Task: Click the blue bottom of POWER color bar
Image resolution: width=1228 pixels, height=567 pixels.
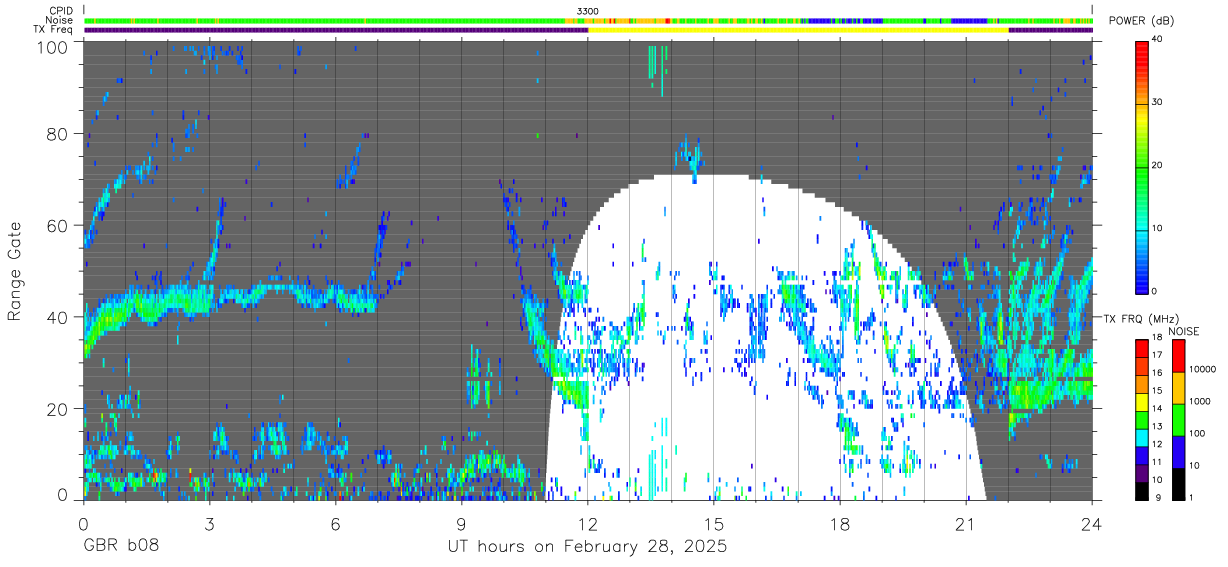Action: (1142, 285)
